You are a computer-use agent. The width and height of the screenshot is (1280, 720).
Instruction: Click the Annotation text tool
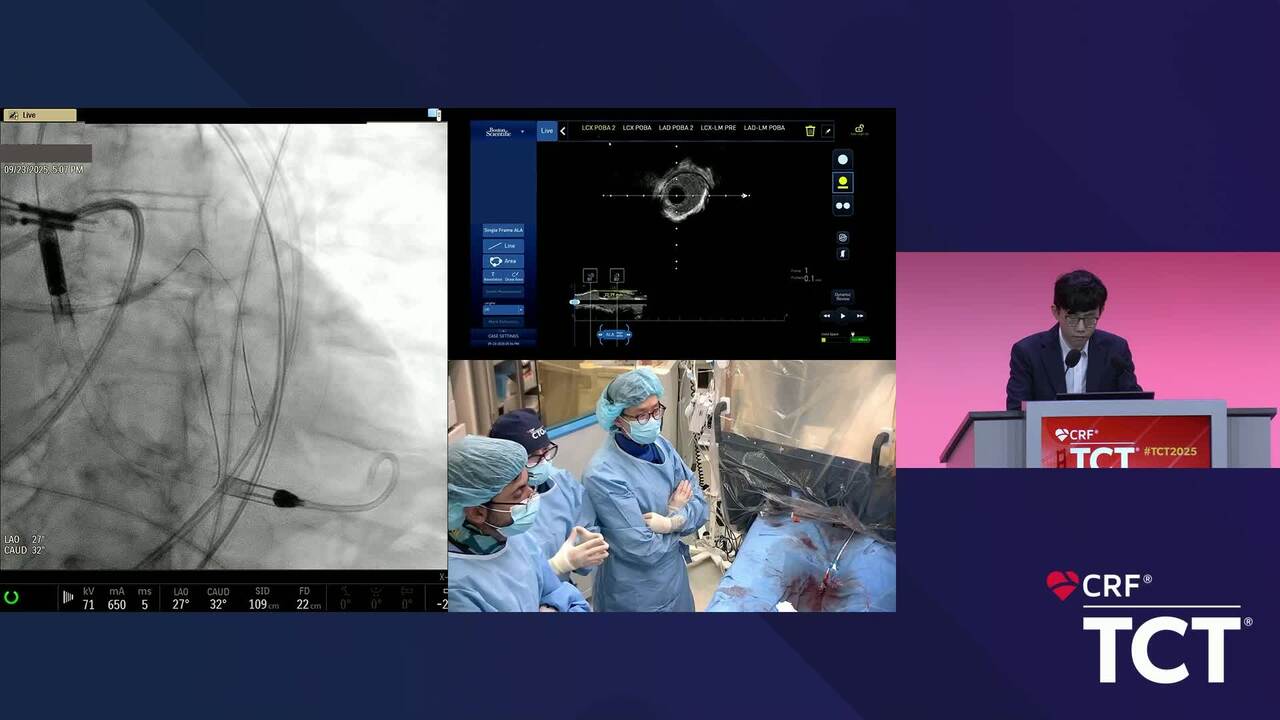(493, 276)
